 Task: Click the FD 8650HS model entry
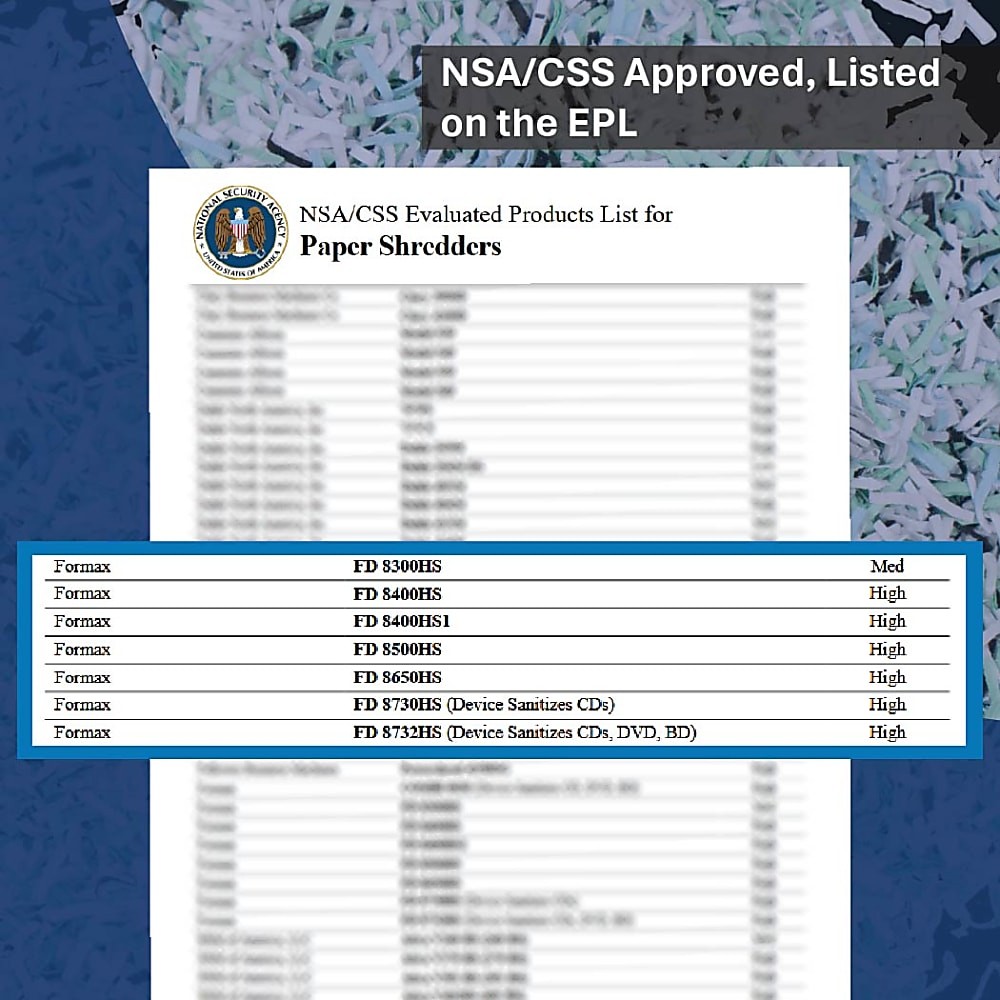click(397, 677)
